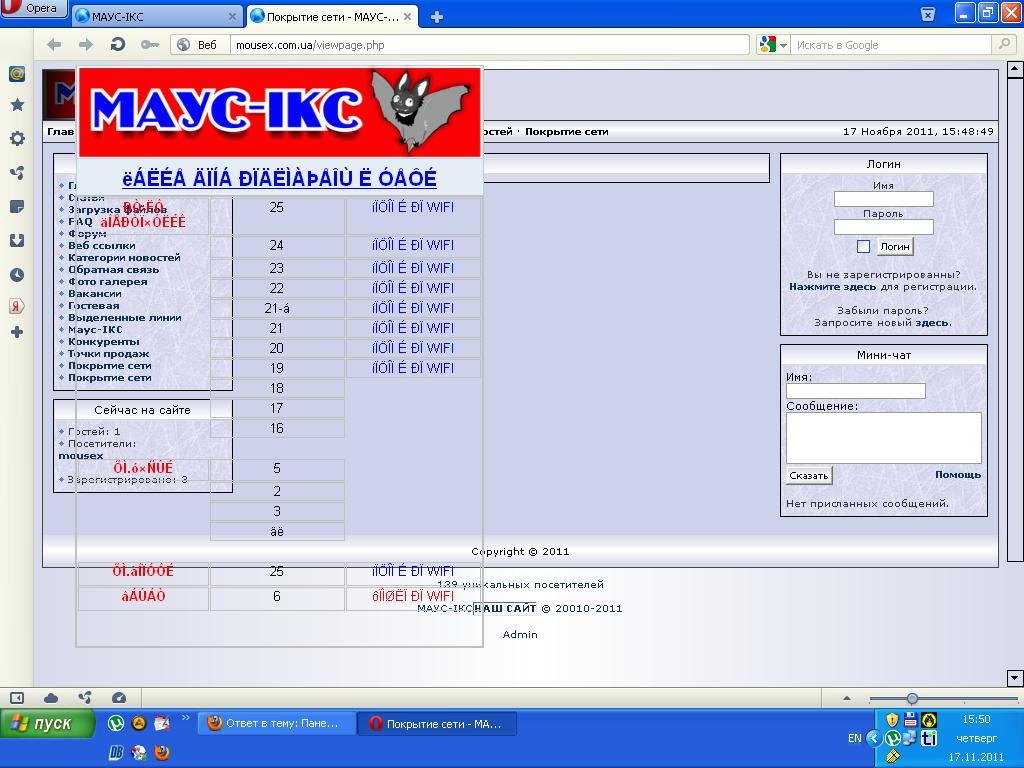1024x768 pixels.
Task: Click the password wand key icon
Action: coord(150,44)
